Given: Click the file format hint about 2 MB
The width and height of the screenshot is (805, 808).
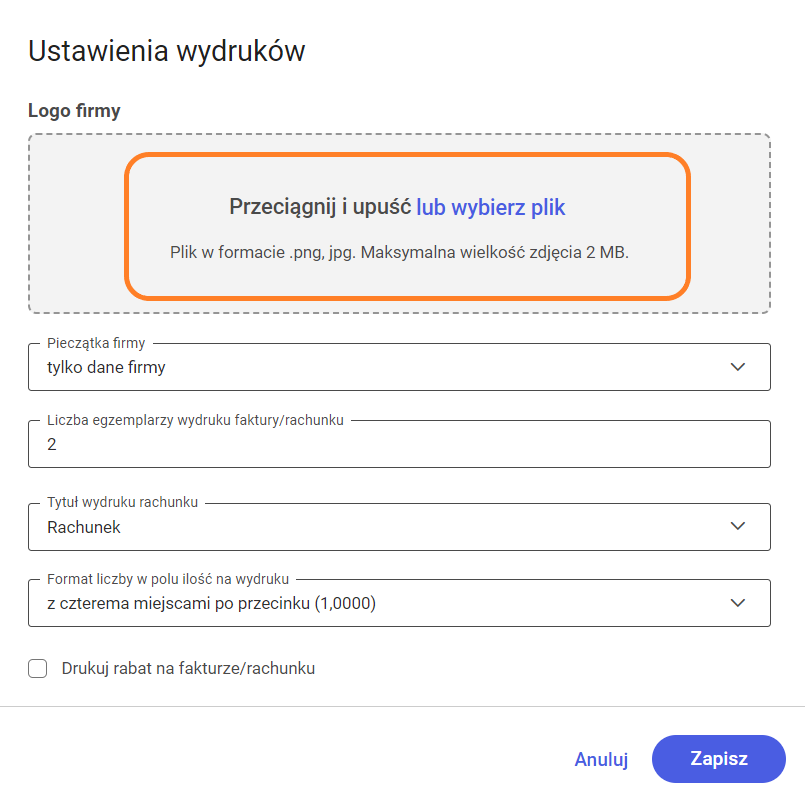Looking at the screenshot, I should pyautogui.click(x=399, y=252).
